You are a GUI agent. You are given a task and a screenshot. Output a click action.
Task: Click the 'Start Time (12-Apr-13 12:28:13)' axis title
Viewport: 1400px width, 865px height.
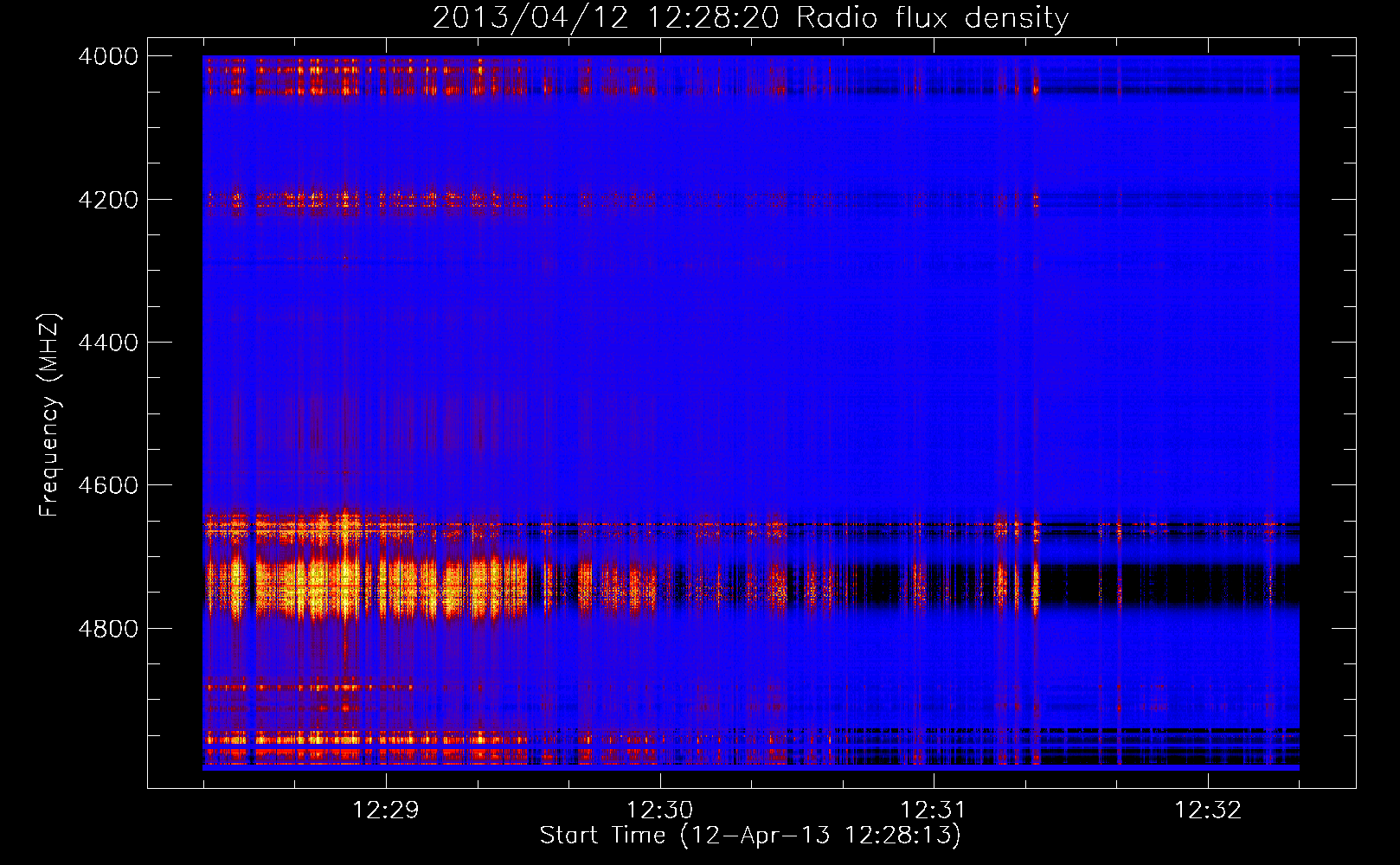750,836
